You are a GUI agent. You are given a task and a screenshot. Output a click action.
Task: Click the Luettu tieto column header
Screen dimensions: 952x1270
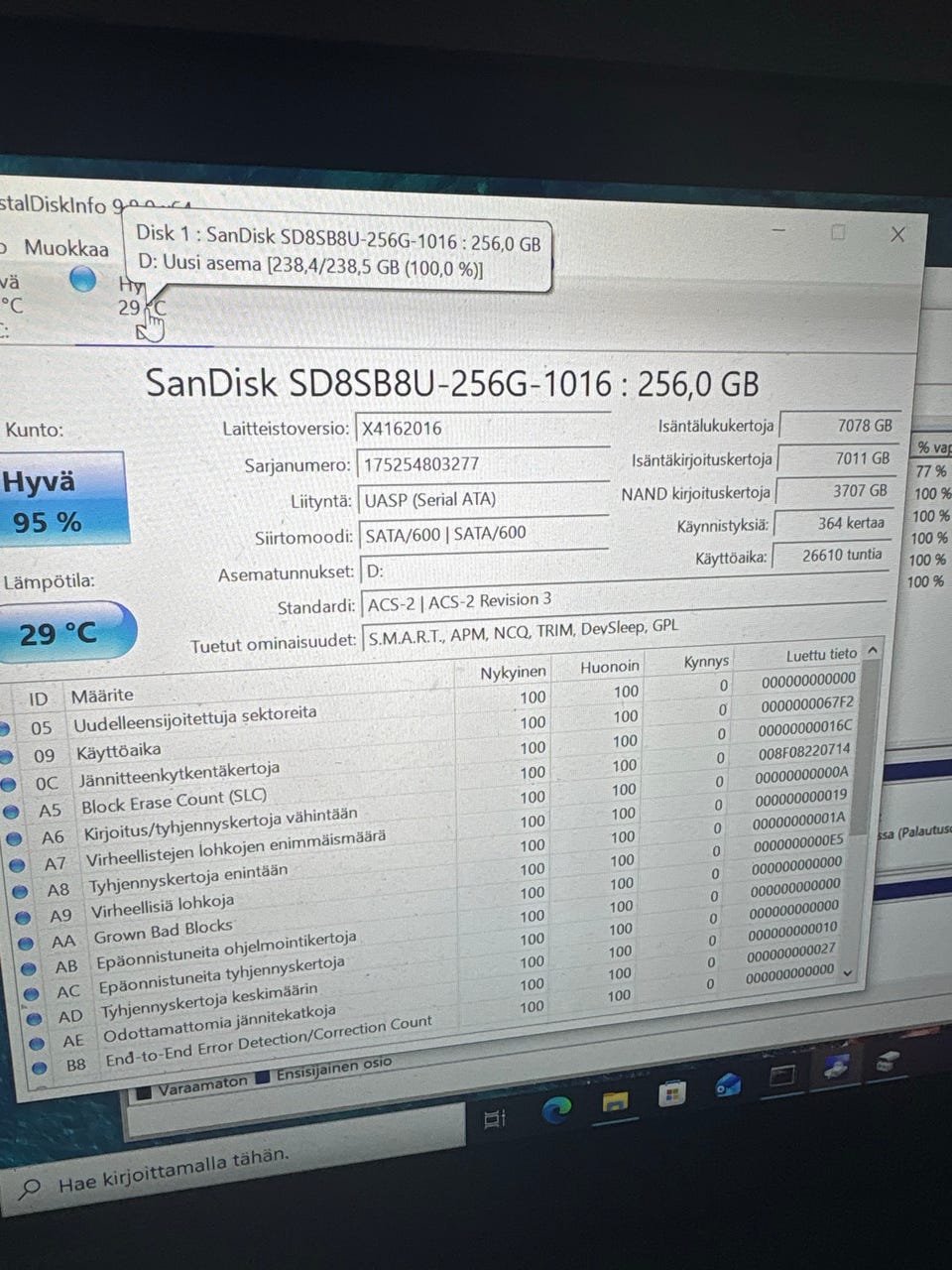point(821,655)
